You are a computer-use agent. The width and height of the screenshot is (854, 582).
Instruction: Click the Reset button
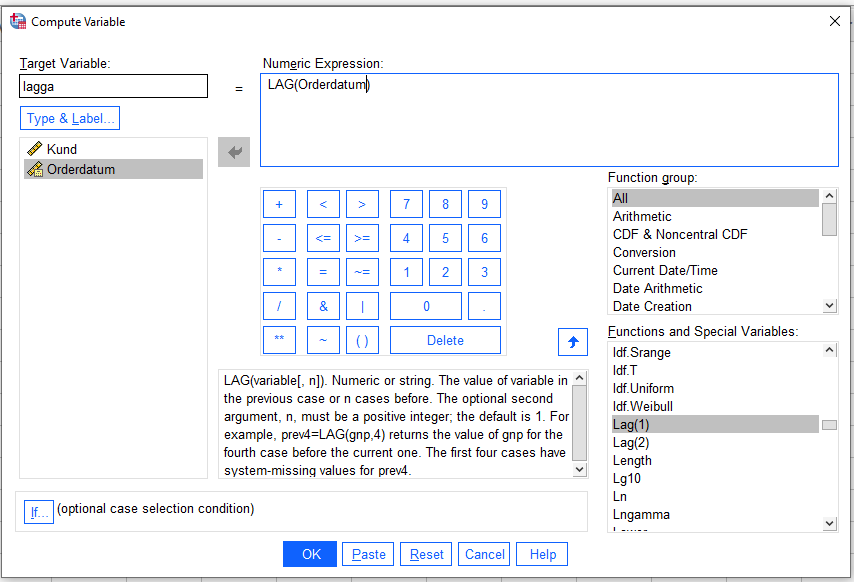[x=426, y=554]
